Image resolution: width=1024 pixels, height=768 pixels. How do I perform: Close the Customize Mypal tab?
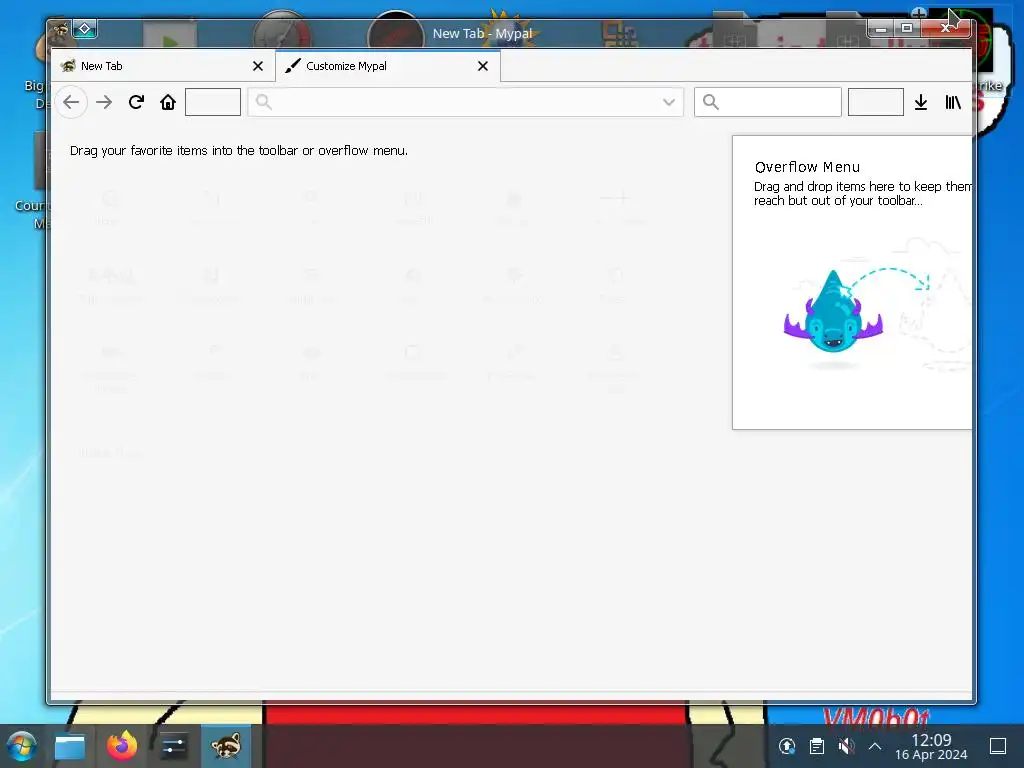(483, 66)
